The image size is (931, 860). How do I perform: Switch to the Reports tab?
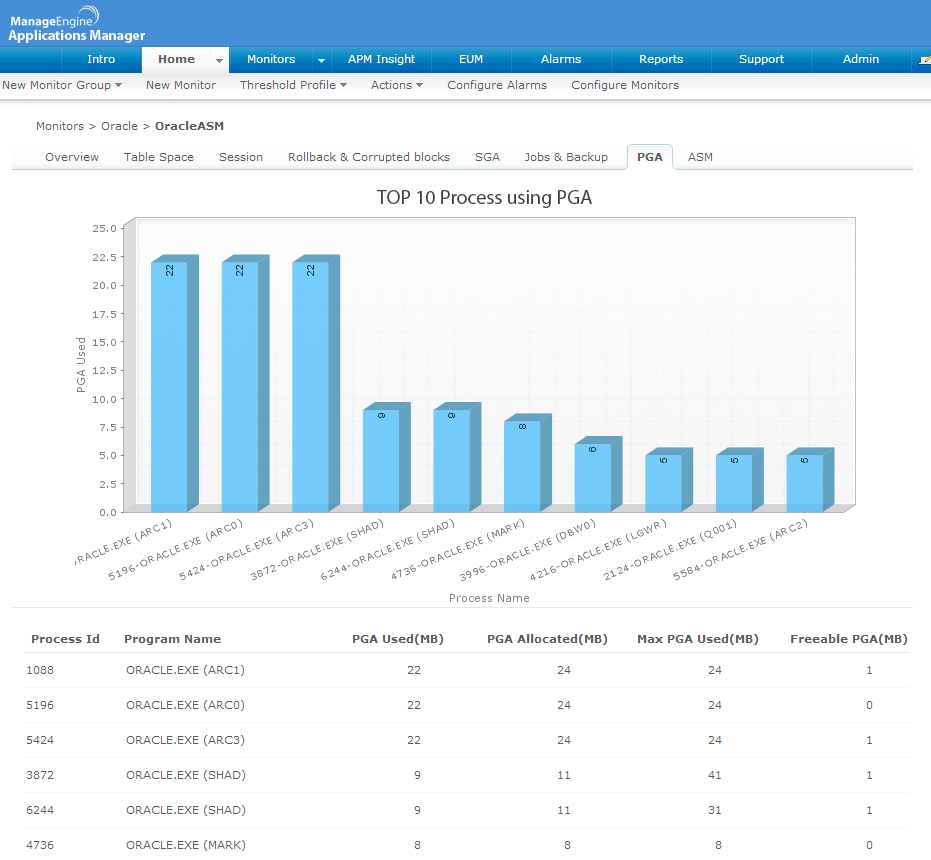tap(661, 59)
